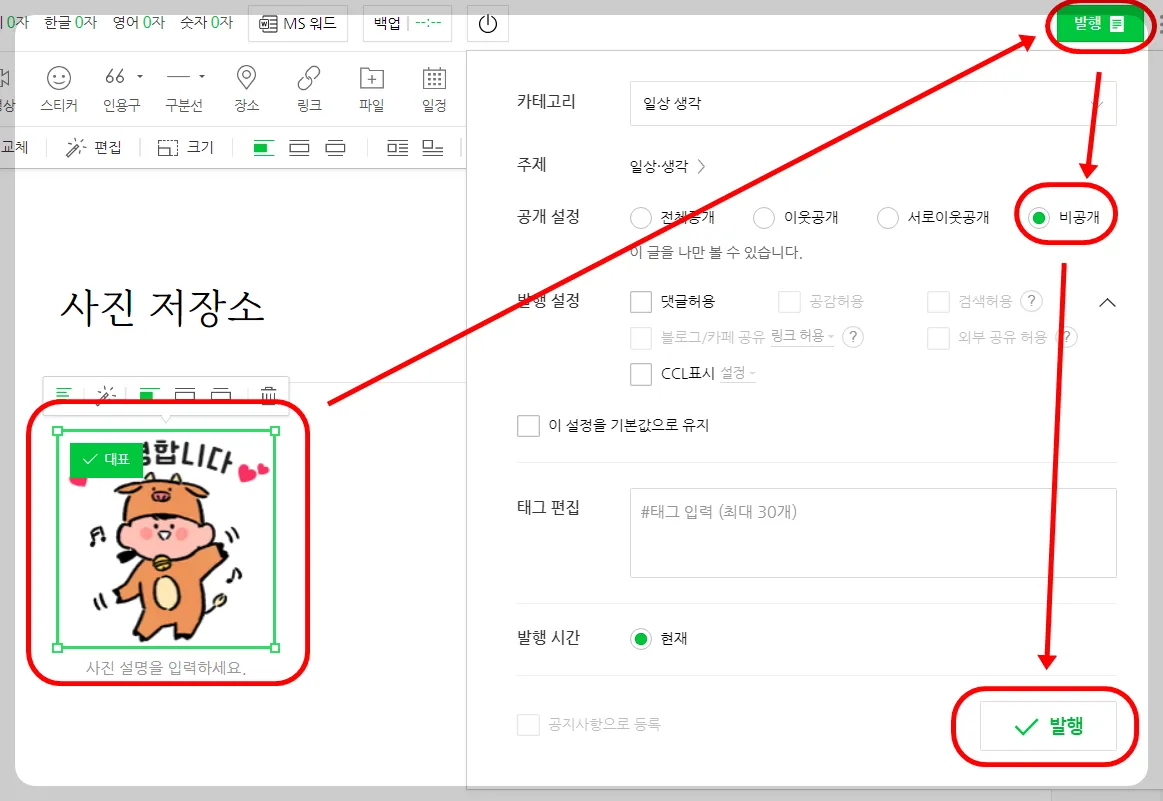The width and height of the screenshot is (1163, 801).
Task: Click the power icon in the top bar
Action: coord(487,24)
